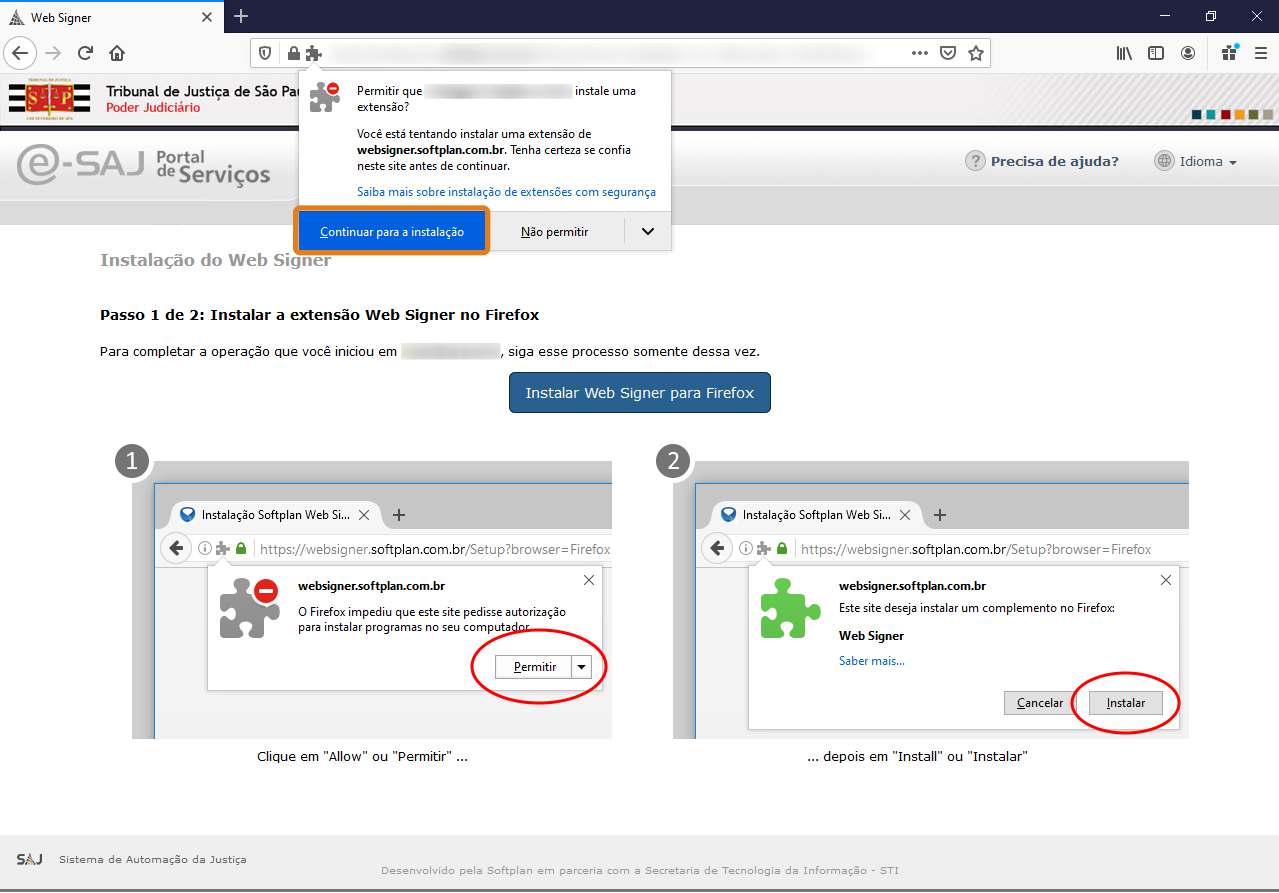The image size is (1279, 893).
Task: Save page to Pocket
Action: (x=948, y=53)
